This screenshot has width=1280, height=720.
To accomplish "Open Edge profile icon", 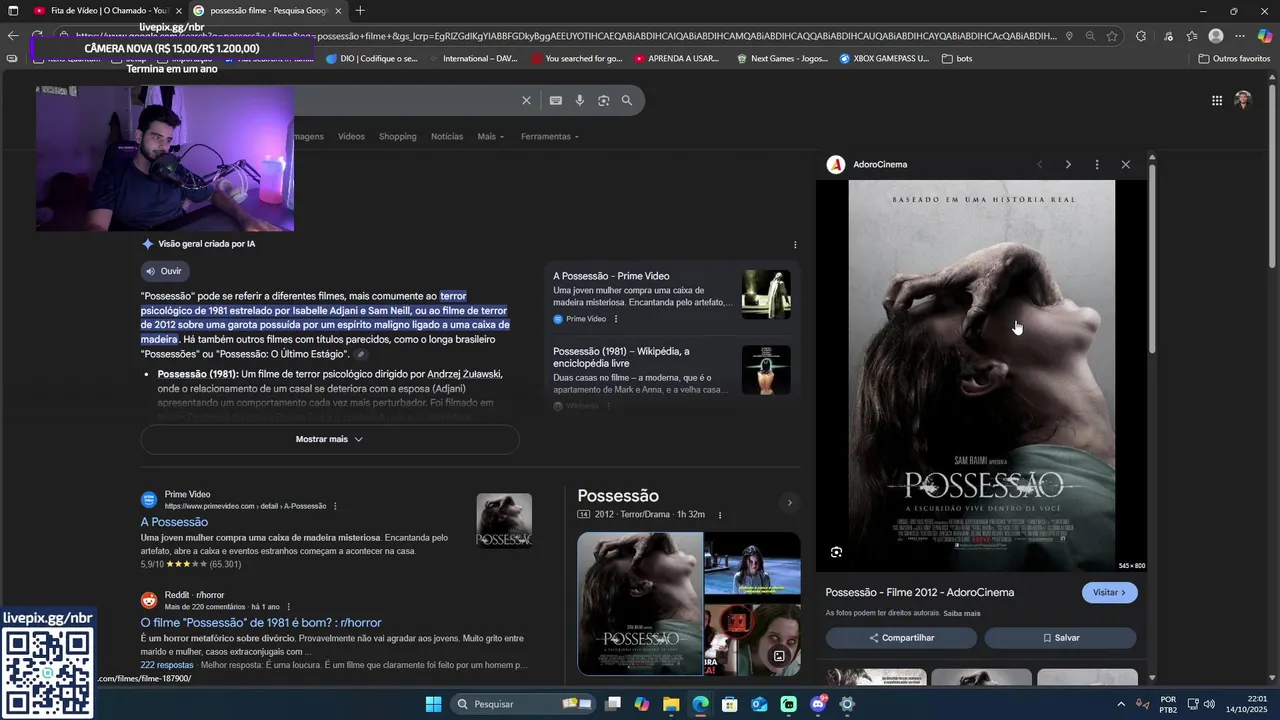I will point(1216,36).
